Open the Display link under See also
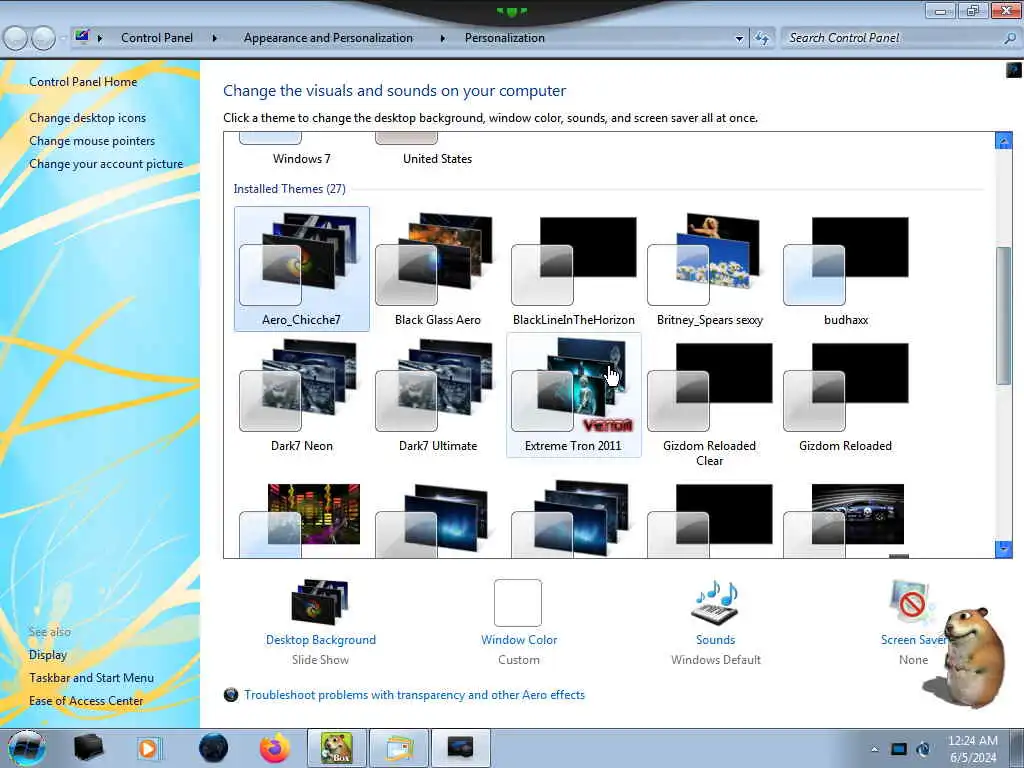Screen dimensions: 1024x768 tap(48, 654)
